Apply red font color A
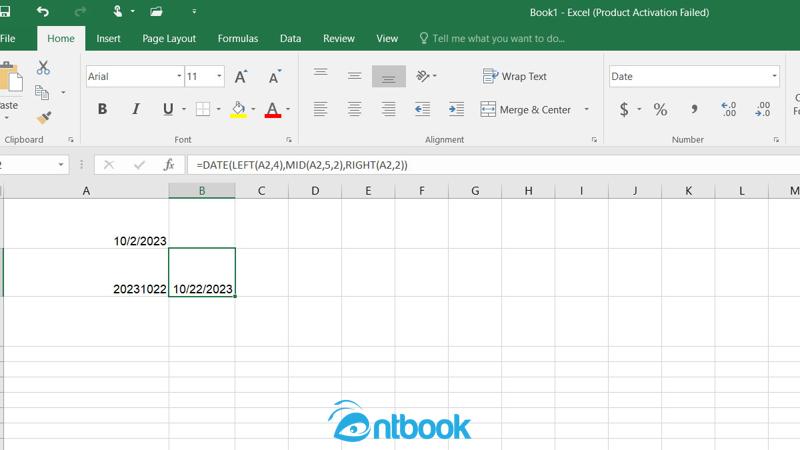Screen dimensions: 800x450 click(x=273, y=109)
